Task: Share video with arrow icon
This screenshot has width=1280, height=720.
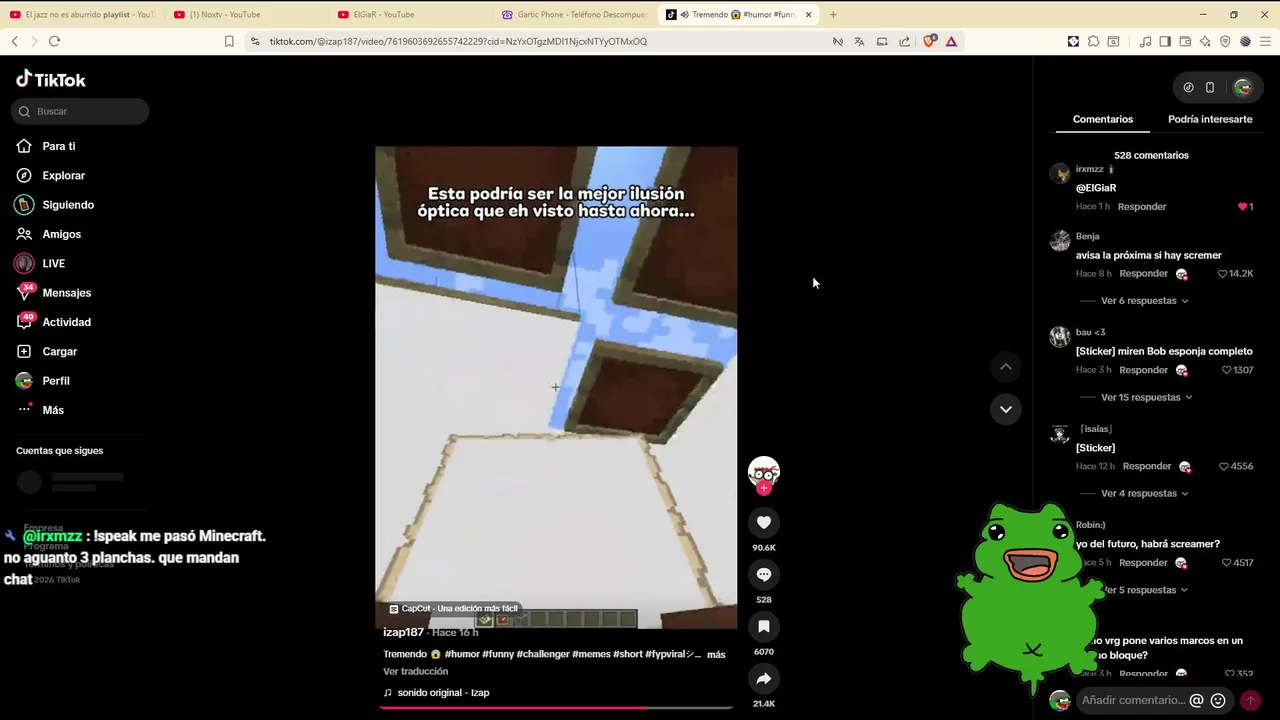Action: click(x=764, y=678)
